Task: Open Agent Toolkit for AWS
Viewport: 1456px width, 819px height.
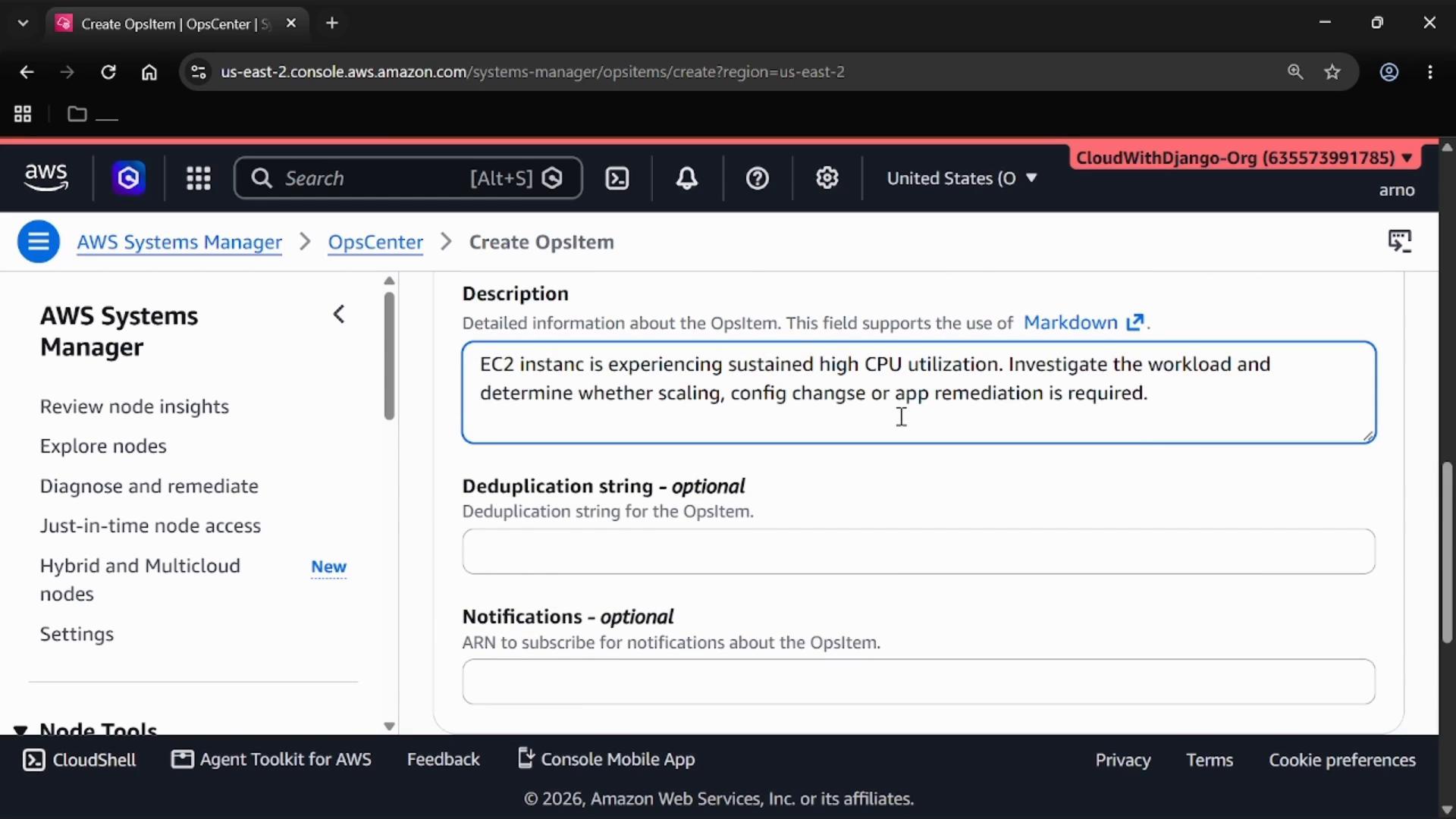Action: [271, 760]
